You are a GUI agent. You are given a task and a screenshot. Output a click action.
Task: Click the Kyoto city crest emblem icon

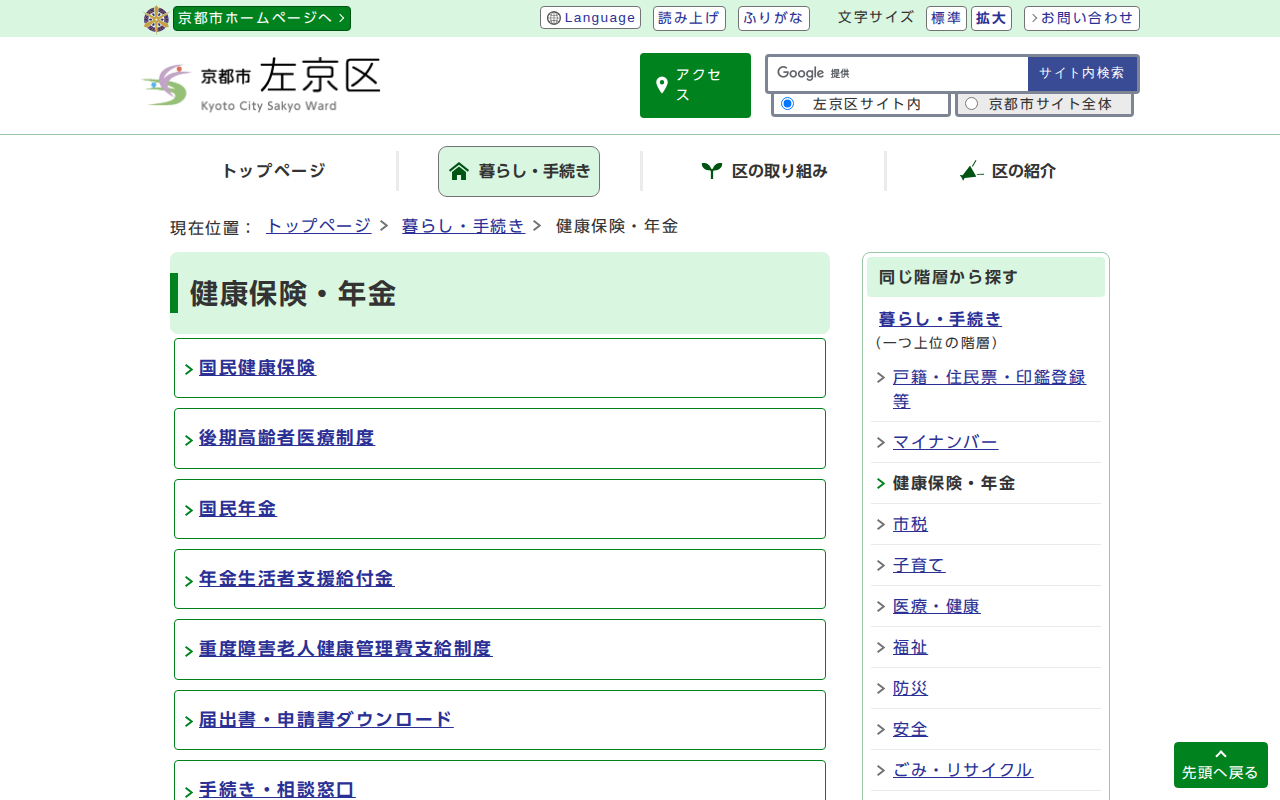(x=156, y=19)
